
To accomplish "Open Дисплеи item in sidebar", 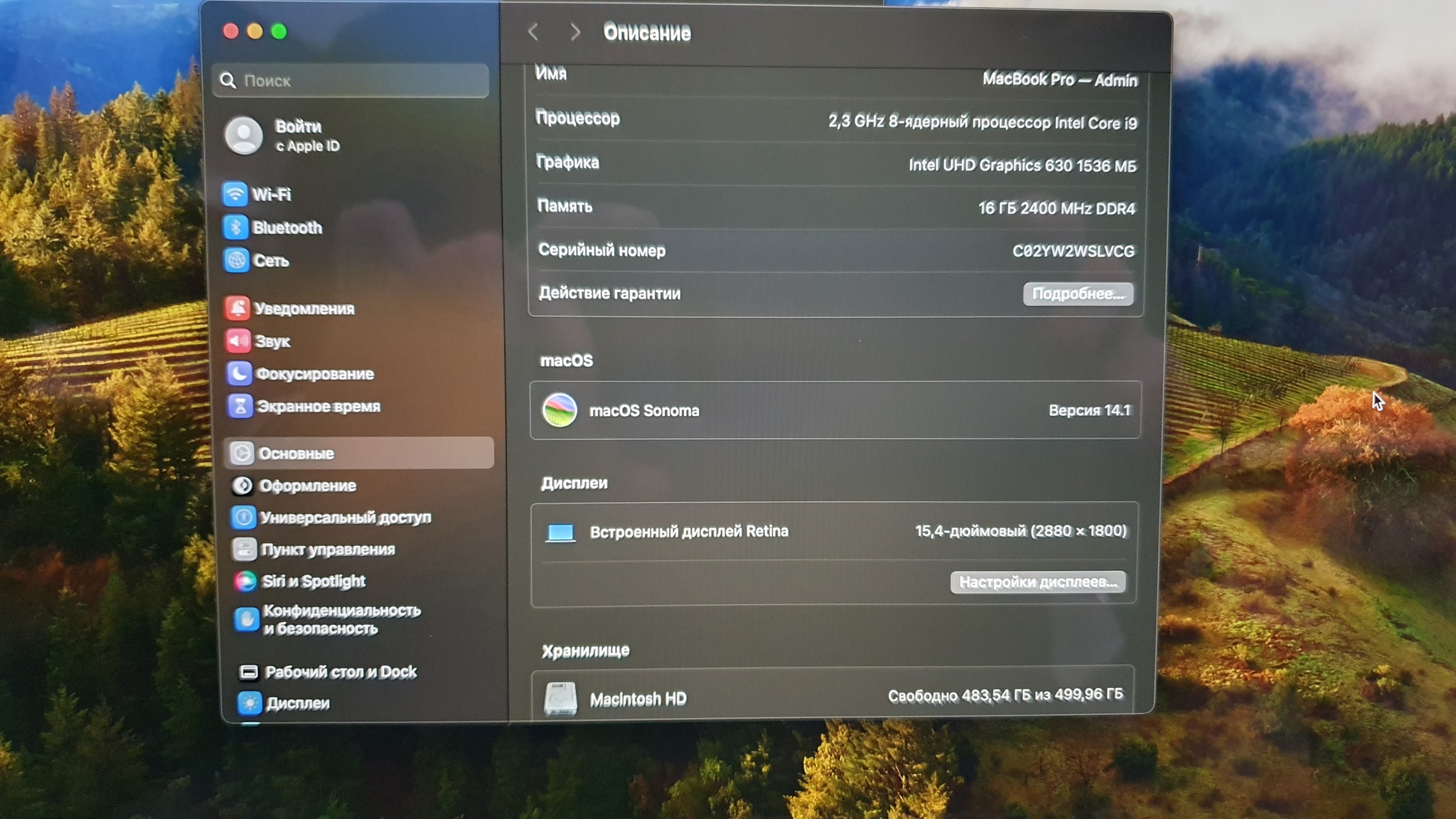I will 297,703.
